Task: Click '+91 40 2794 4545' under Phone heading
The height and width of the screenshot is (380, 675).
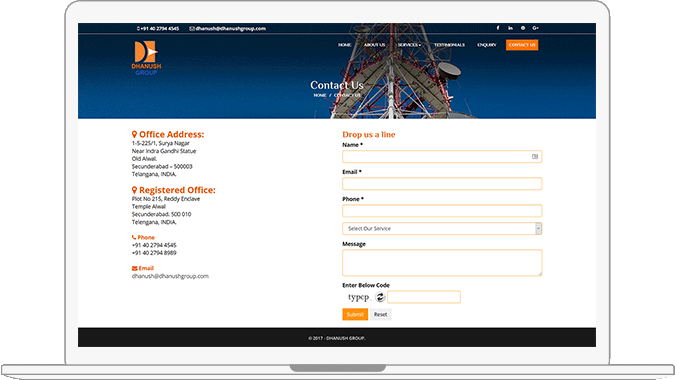Action: 154,245
